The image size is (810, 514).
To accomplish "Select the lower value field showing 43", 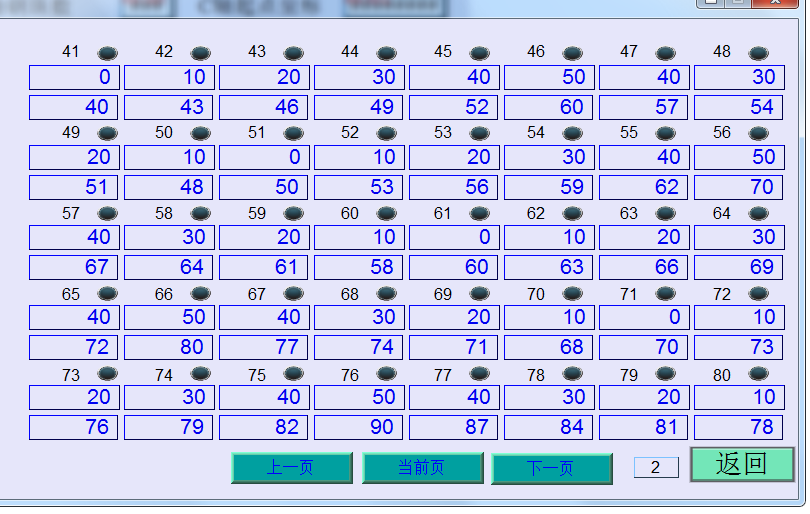I will click(x=169, y=107).
